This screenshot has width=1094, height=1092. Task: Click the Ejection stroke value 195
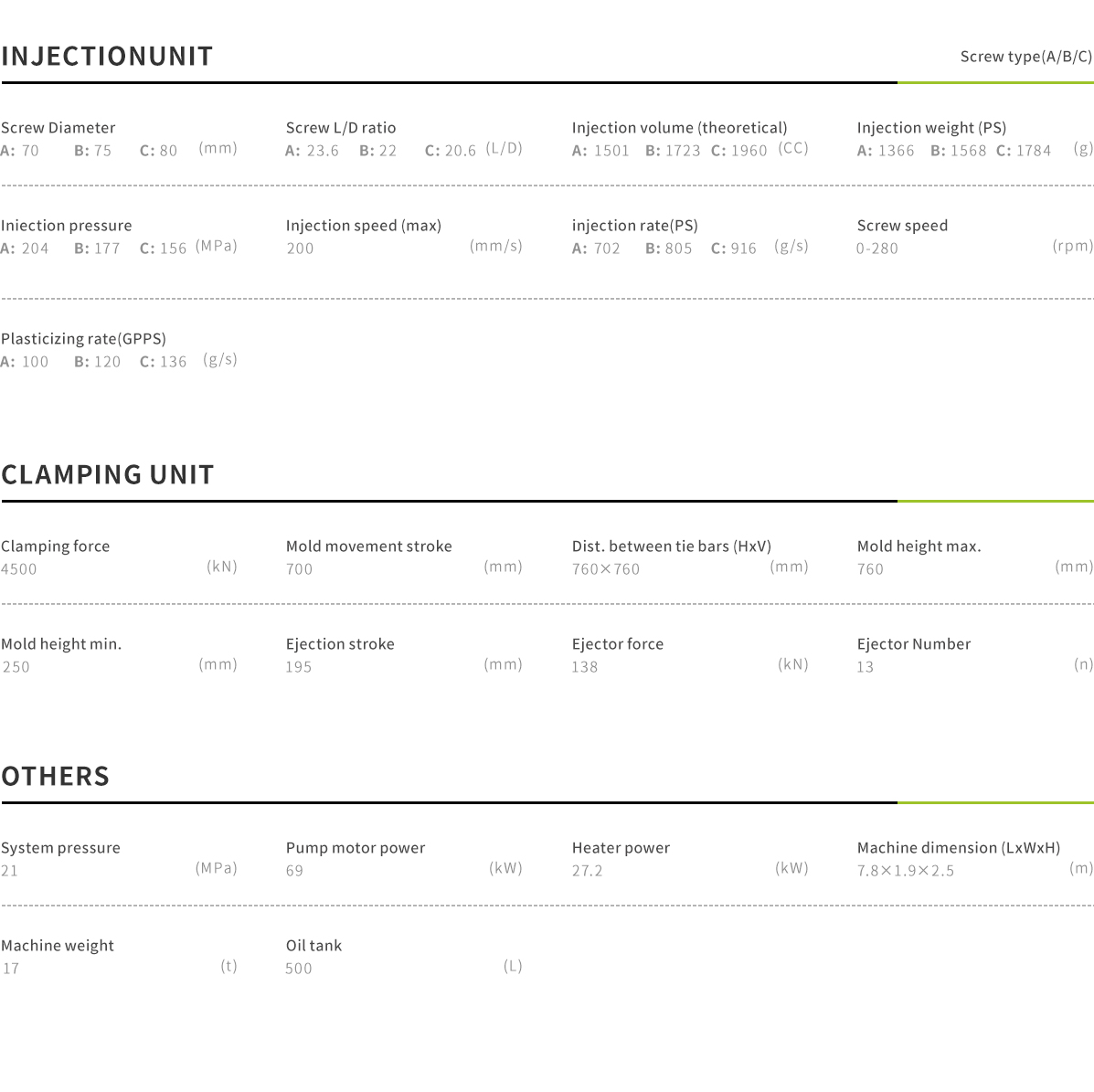(299, 667)
